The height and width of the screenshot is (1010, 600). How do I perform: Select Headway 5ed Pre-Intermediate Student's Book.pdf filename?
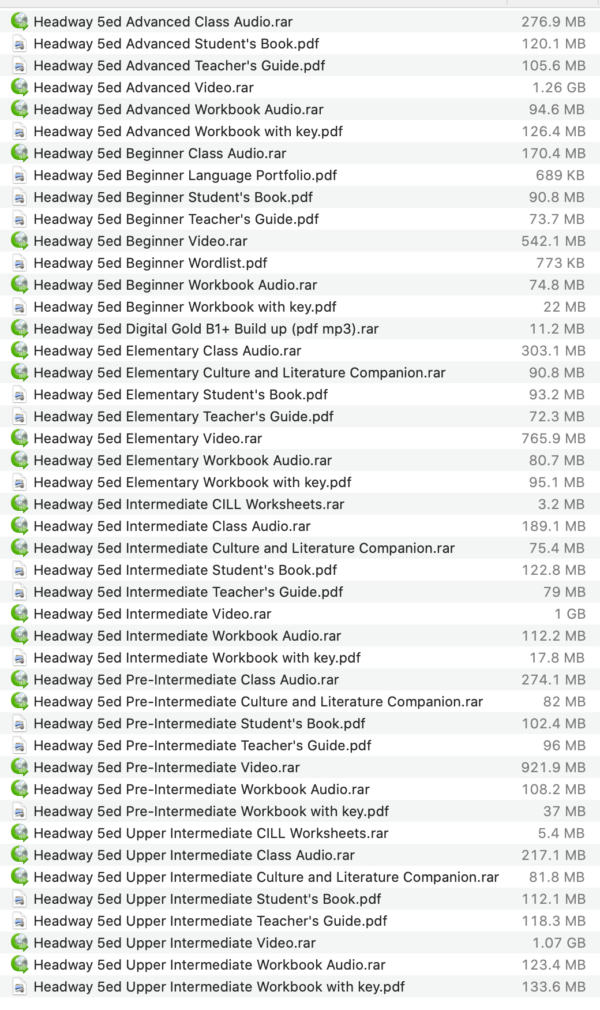point(200,723)
